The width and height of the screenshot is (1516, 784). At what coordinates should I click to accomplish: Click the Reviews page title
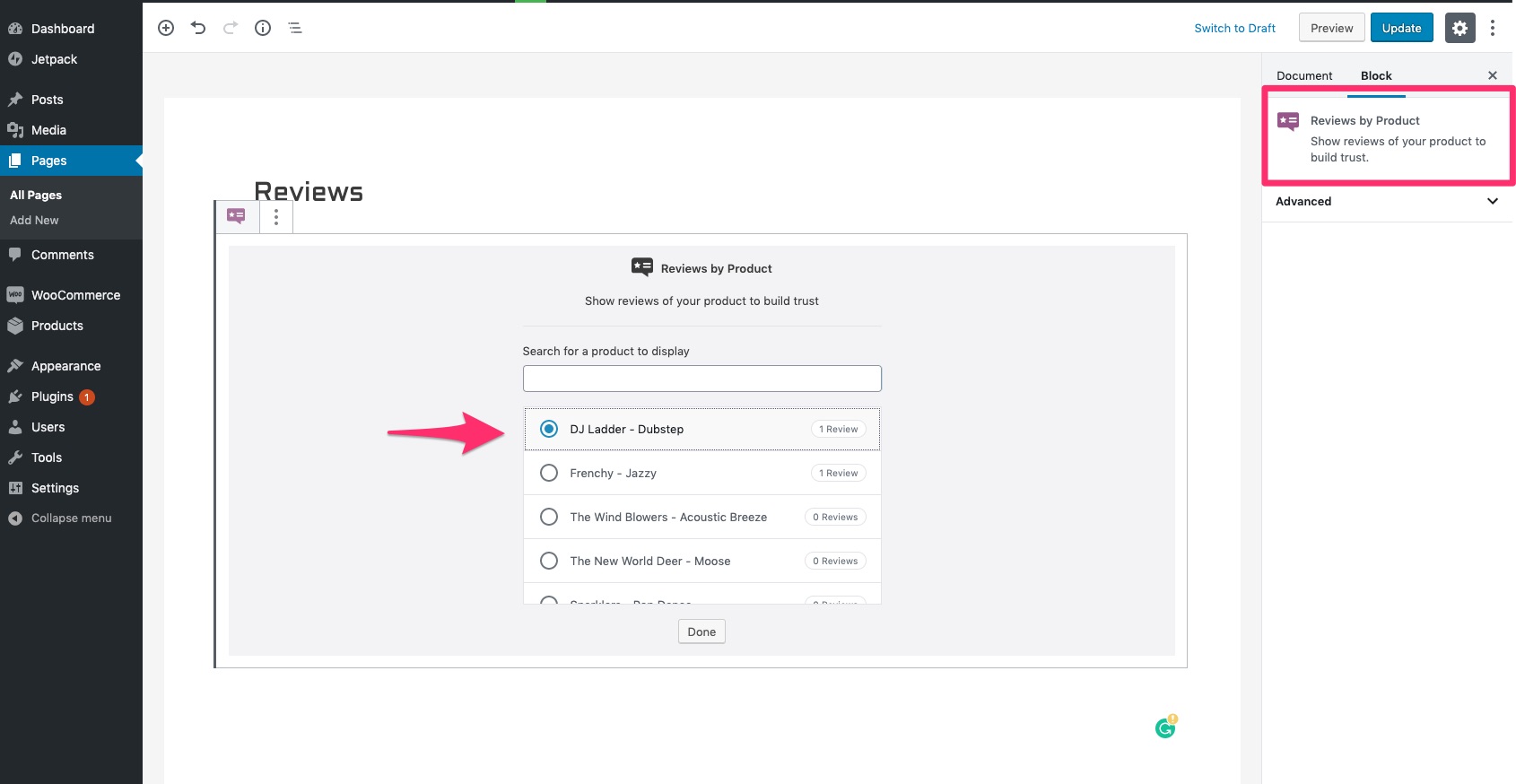click(309, 191)
